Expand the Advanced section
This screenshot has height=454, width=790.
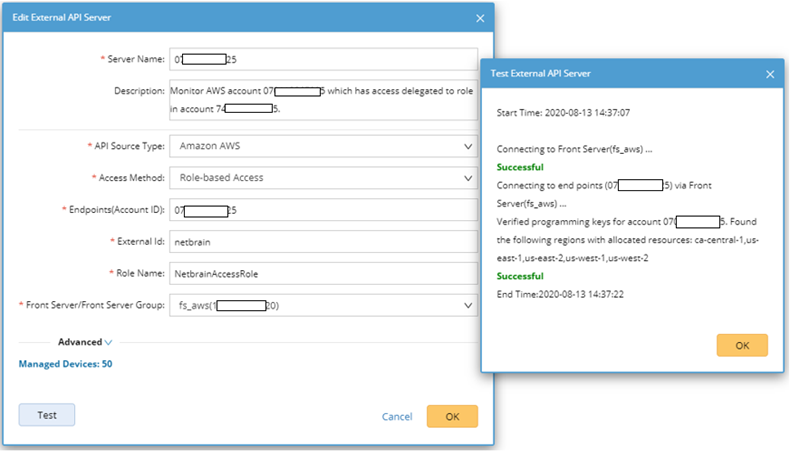point(85,342)
